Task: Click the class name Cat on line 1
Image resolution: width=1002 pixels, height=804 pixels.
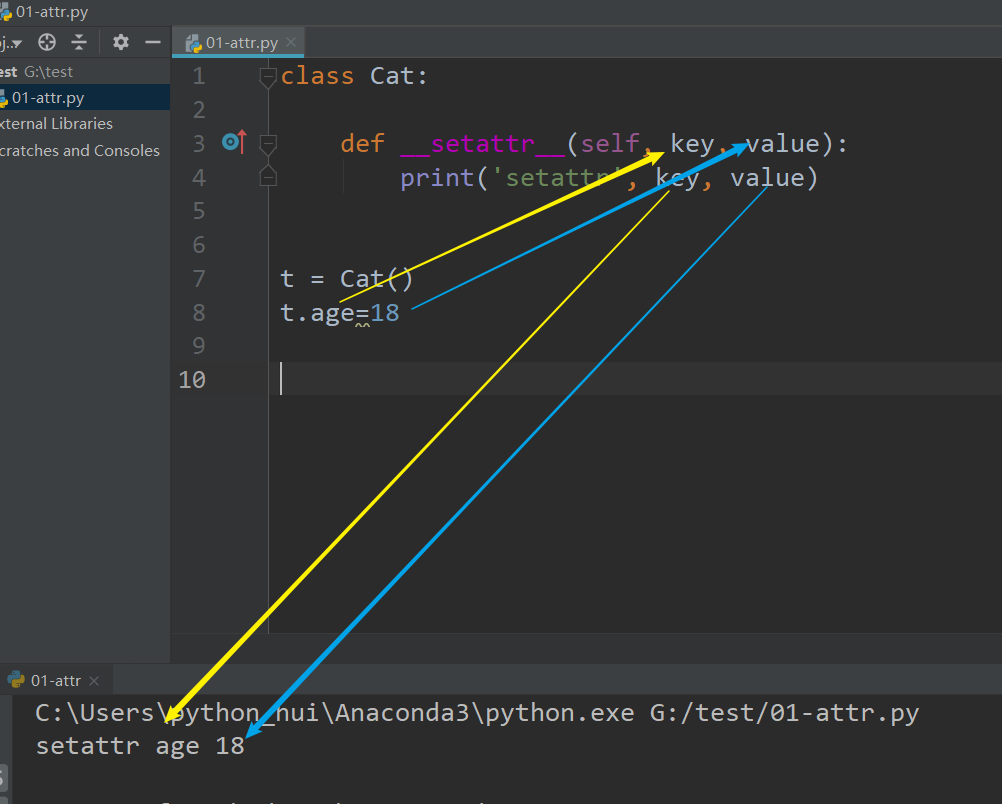Action: point(392,76)
